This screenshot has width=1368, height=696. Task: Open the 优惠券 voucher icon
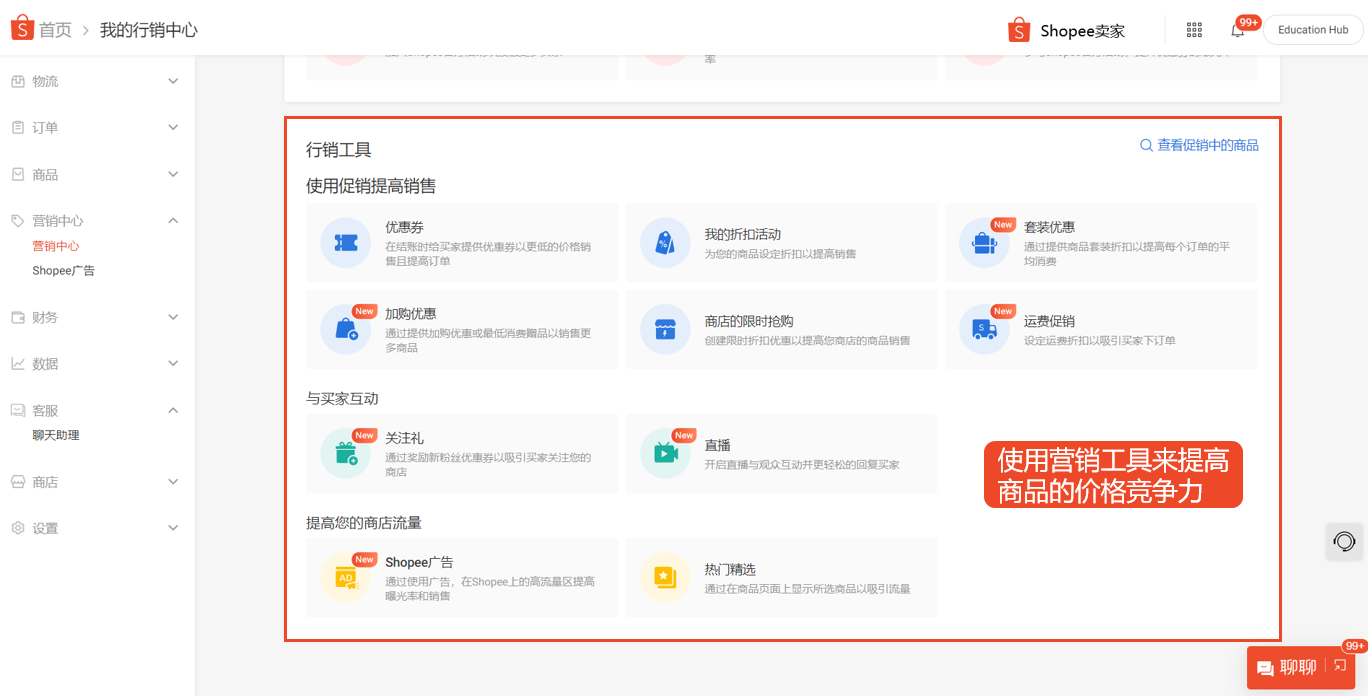click(x=346, y=242)
